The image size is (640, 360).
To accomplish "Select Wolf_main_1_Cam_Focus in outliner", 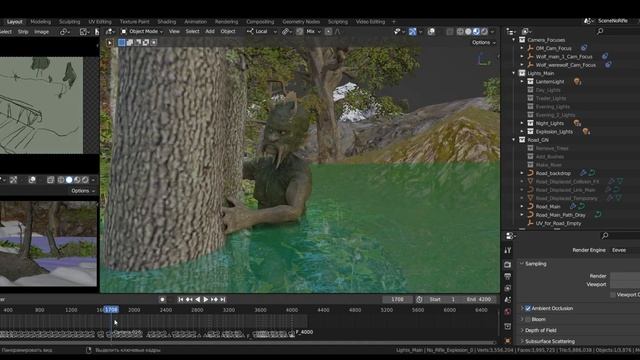I will [x=564, y=57].
